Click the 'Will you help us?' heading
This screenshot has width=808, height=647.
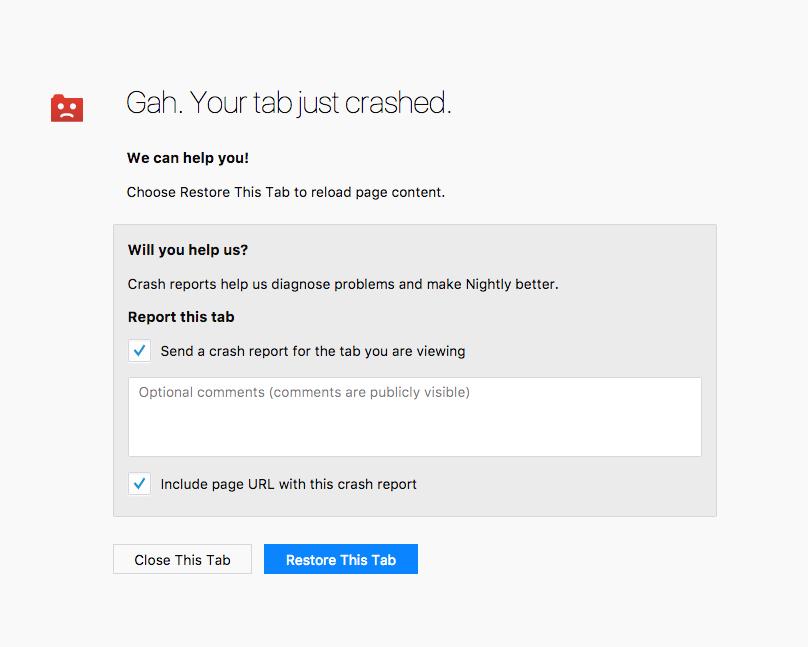pos(188,250)
